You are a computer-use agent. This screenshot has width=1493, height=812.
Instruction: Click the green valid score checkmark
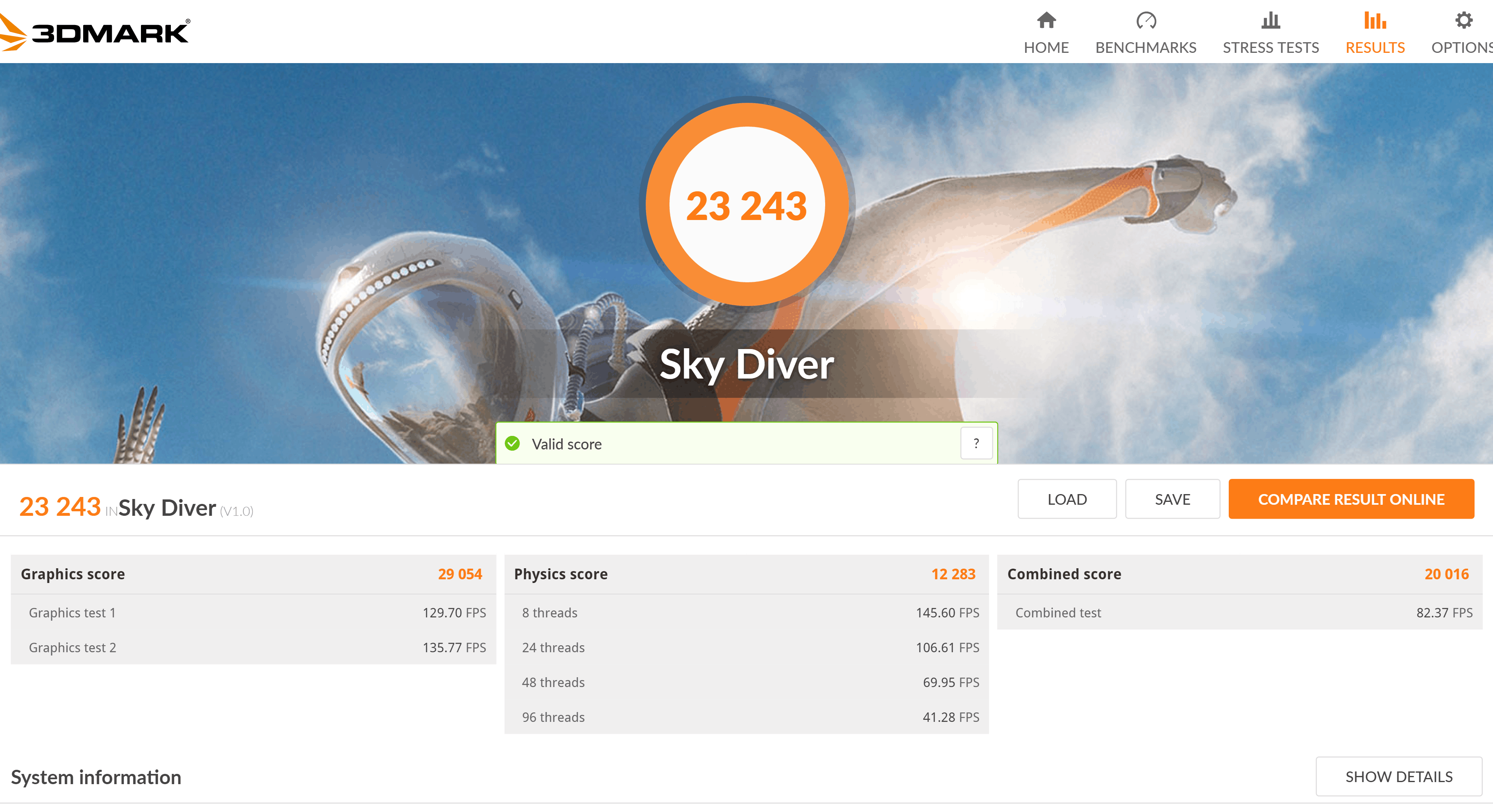click(513, 444)
